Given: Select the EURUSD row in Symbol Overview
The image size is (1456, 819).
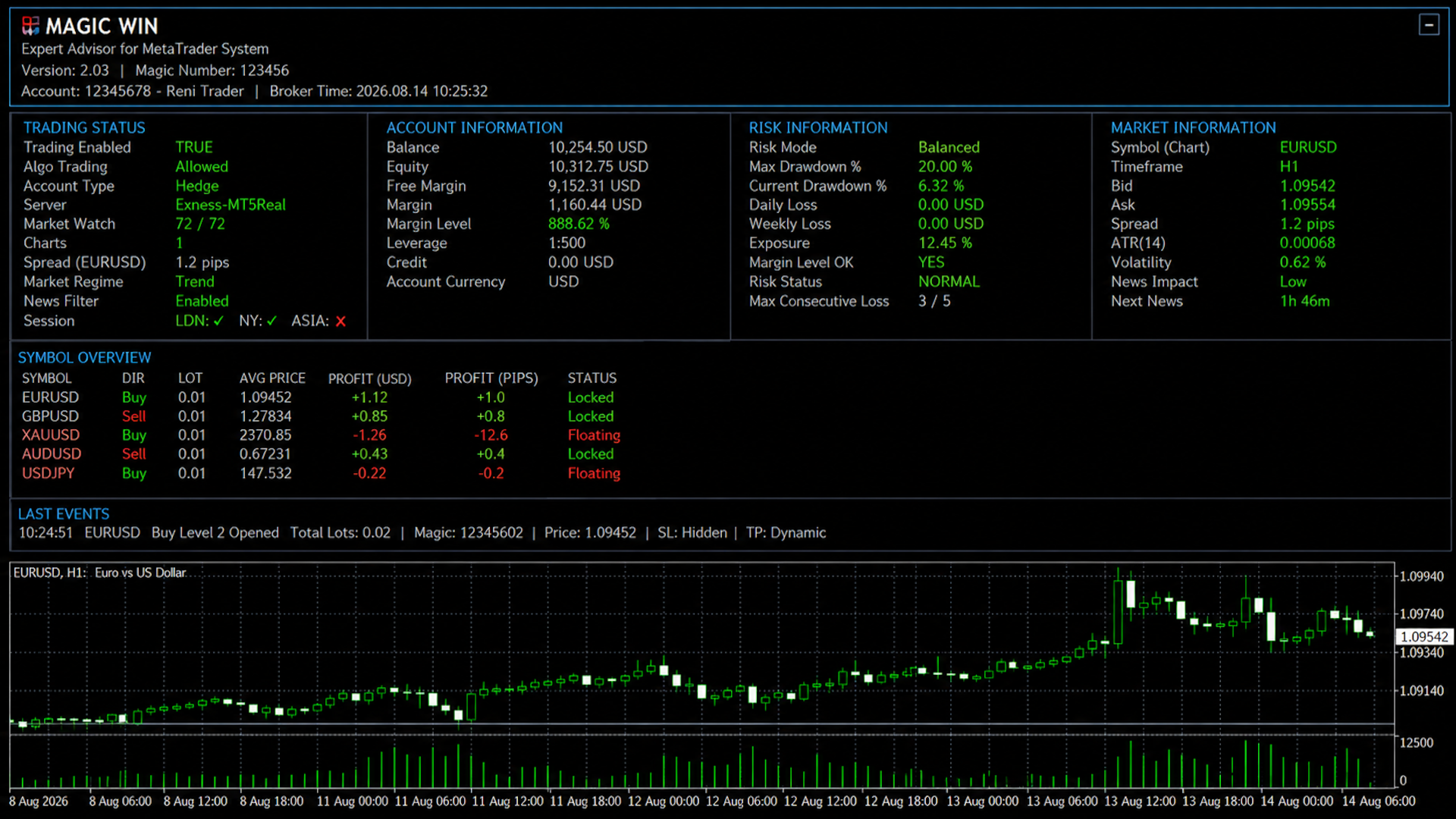Looking at the screenshot, I should (321, 397).
